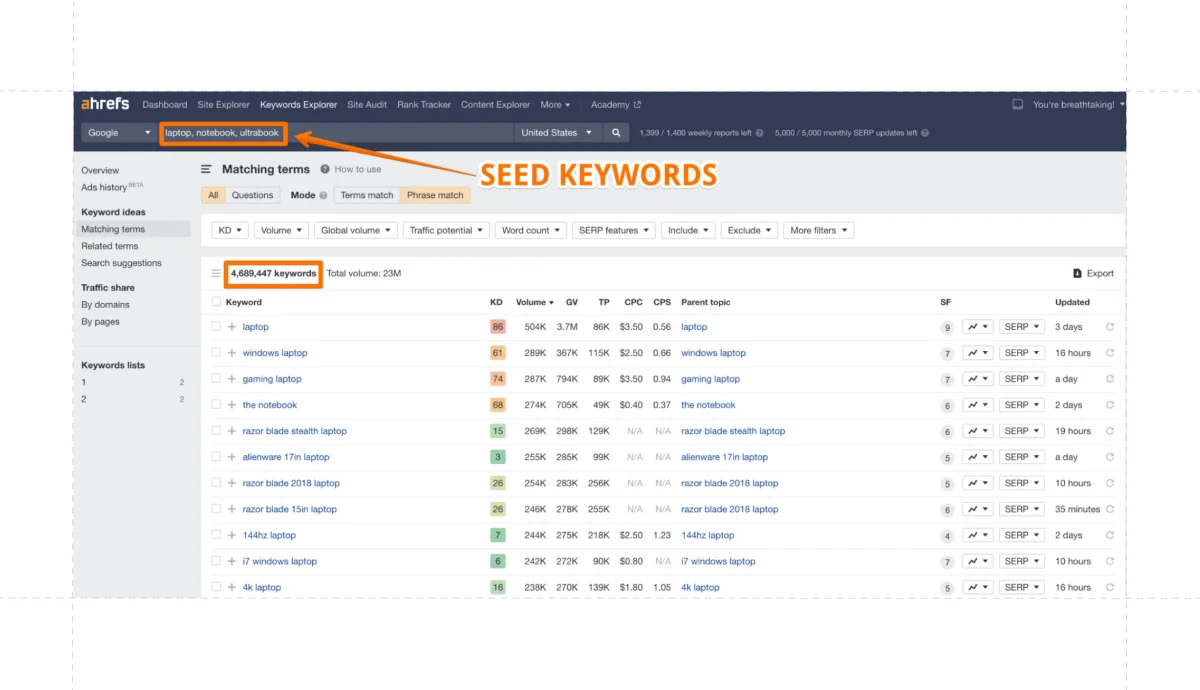Image resolution: width=1200 pixels, height=690 pixels.
Task: Switch to the Questions tab
Action: click(251, 194)
